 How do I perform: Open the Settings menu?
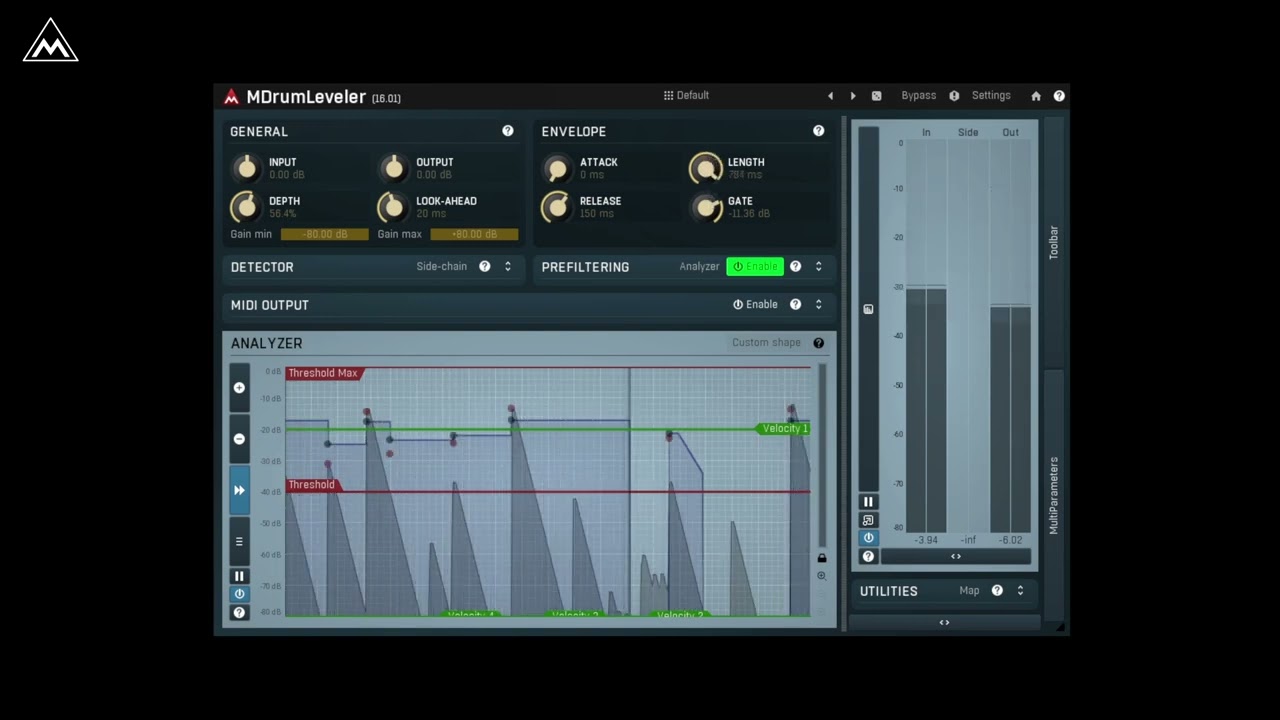pos(991,96)
